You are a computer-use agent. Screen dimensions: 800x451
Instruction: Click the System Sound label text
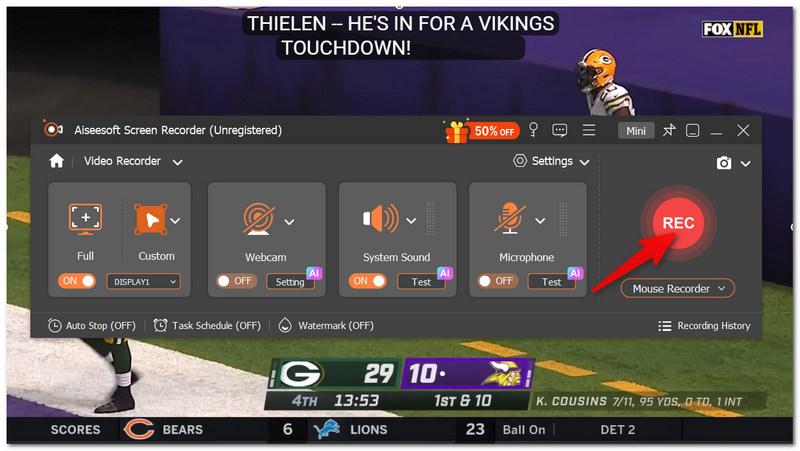click(x=396, y=258)
